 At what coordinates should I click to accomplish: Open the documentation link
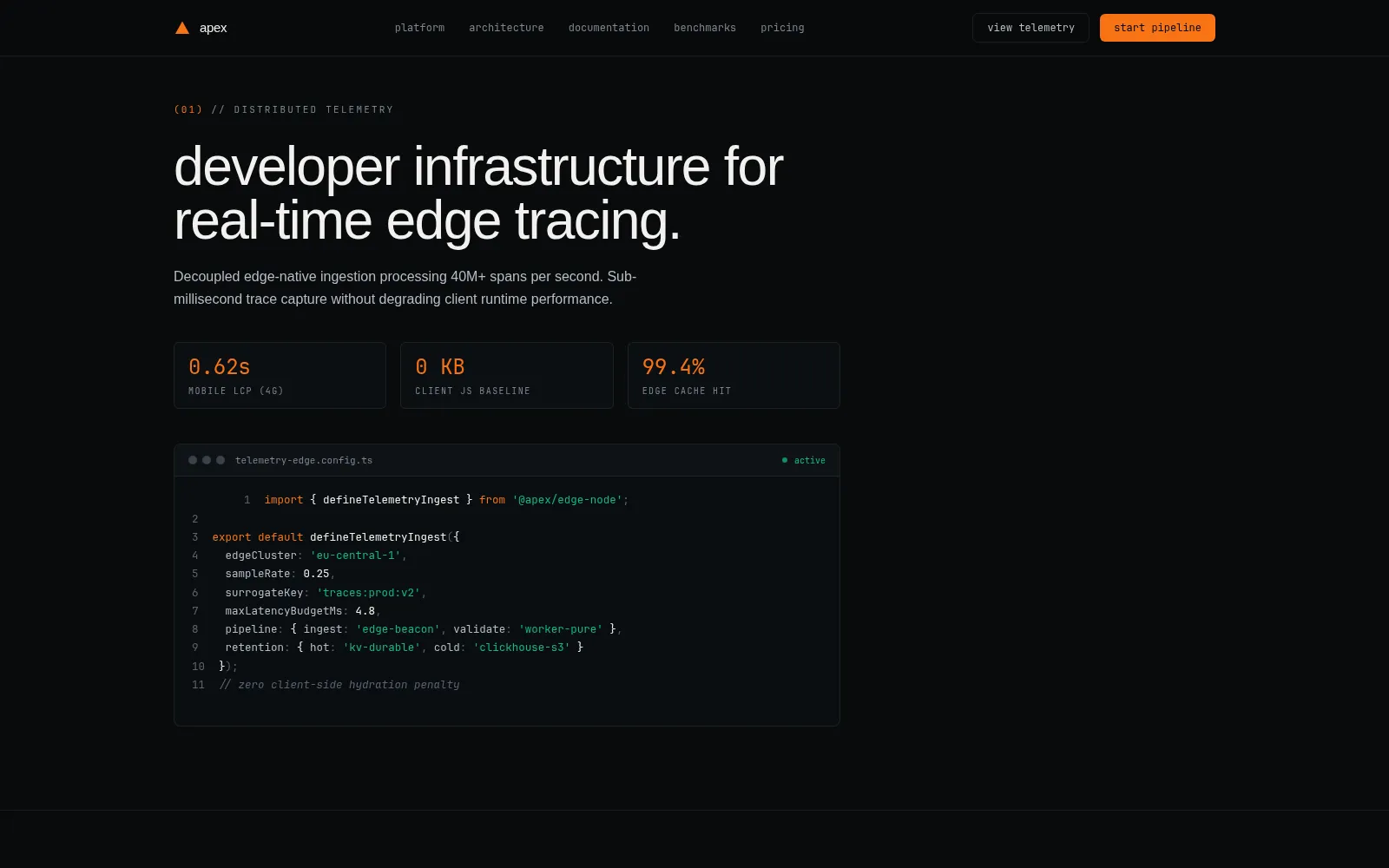(x=609, y=28)
